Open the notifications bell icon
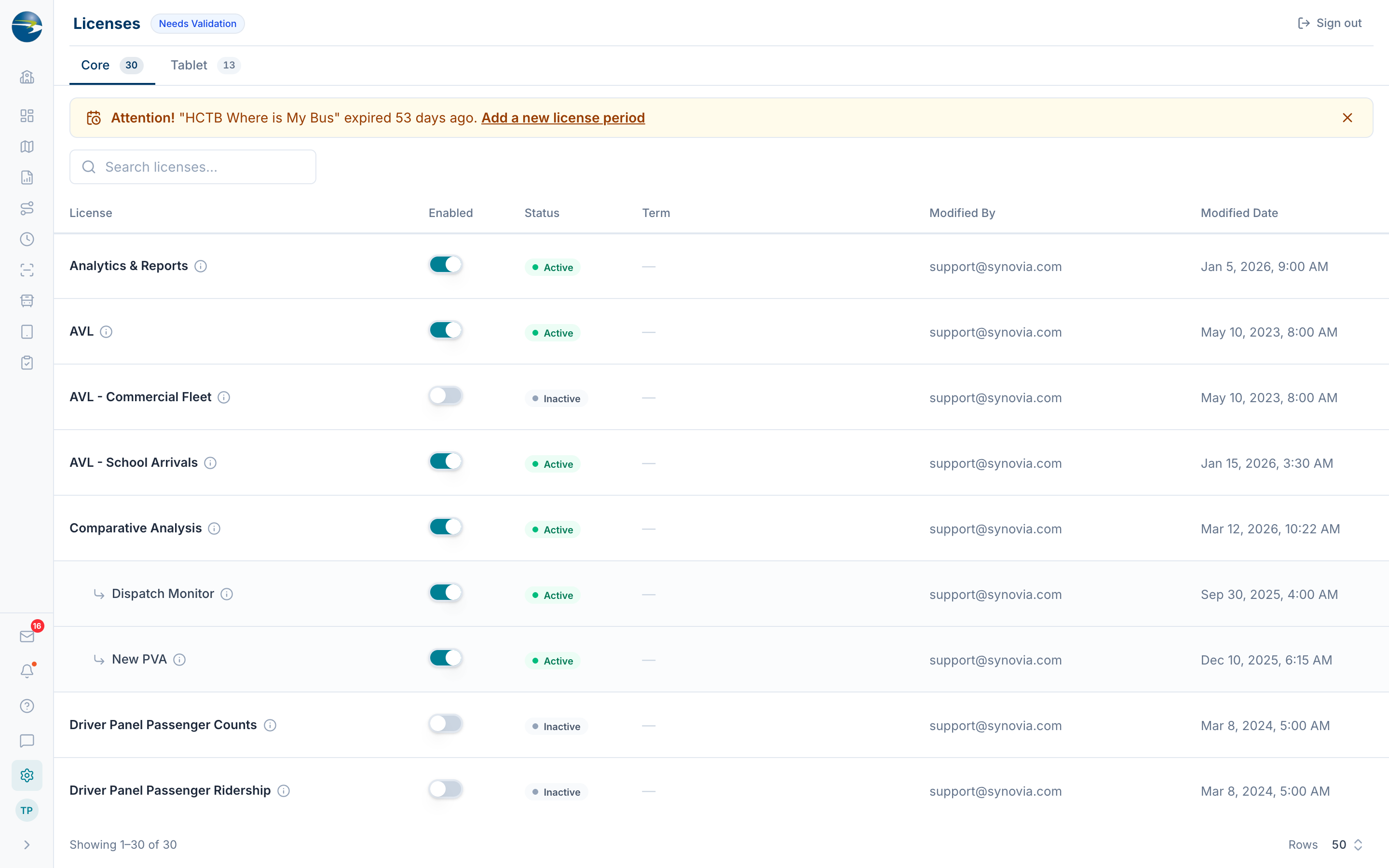Image resolution: width=1389 pixels, height=868 pixels. click(x=27, y=671)
